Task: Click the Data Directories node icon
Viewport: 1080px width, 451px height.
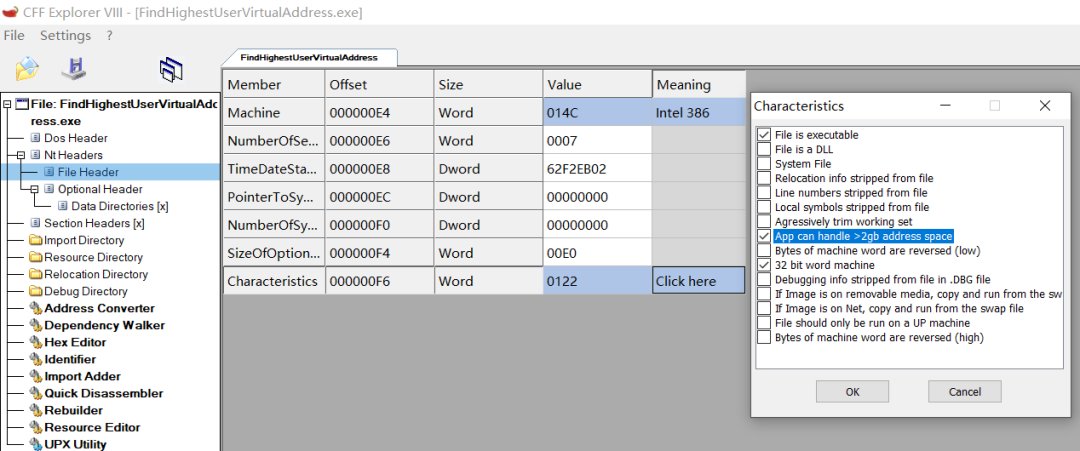Action: point(63,206)
